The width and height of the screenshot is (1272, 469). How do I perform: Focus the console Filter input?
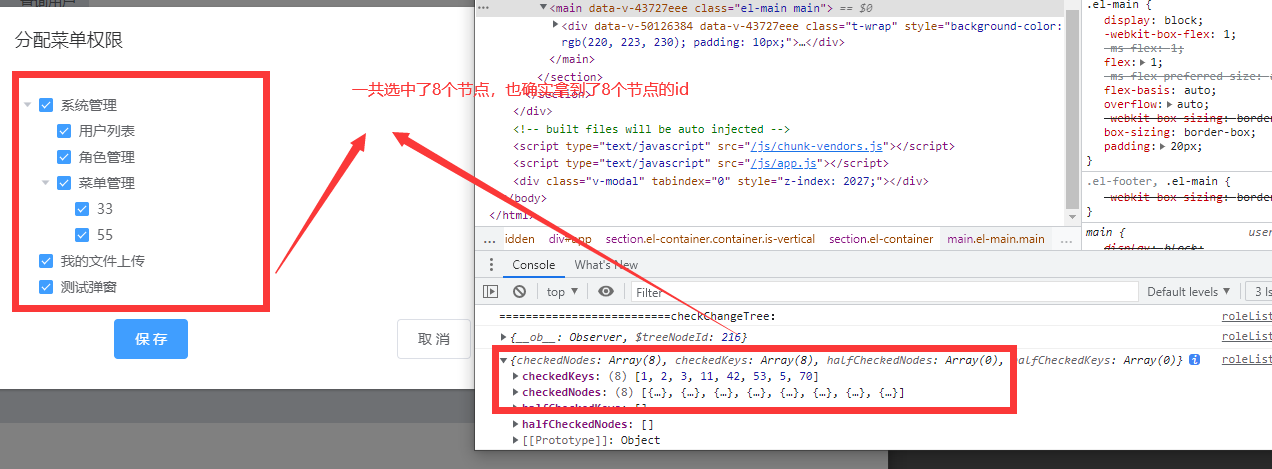[x=884, y=292]
